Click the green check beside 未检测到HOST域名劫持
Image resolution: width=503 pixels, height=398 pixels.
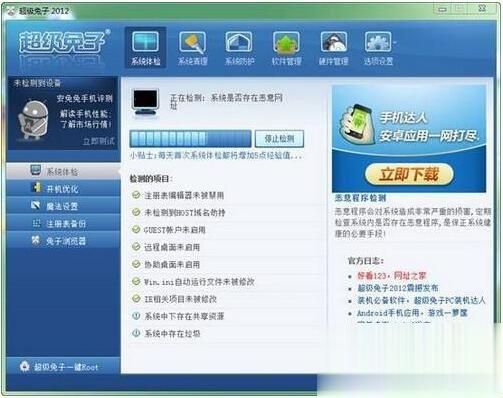click(136, 212)
